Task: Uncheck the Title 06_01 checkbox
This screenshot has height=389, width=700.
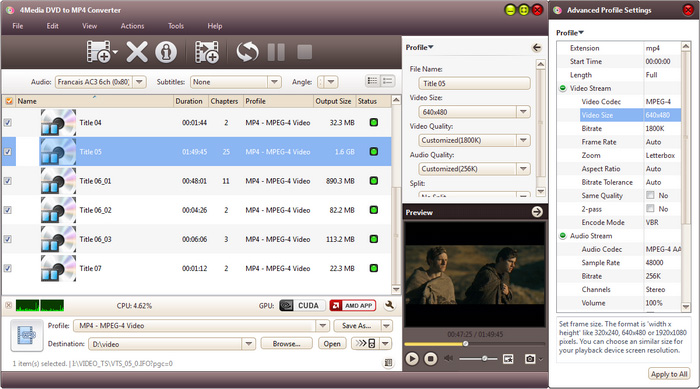Action: coord(8,181)
